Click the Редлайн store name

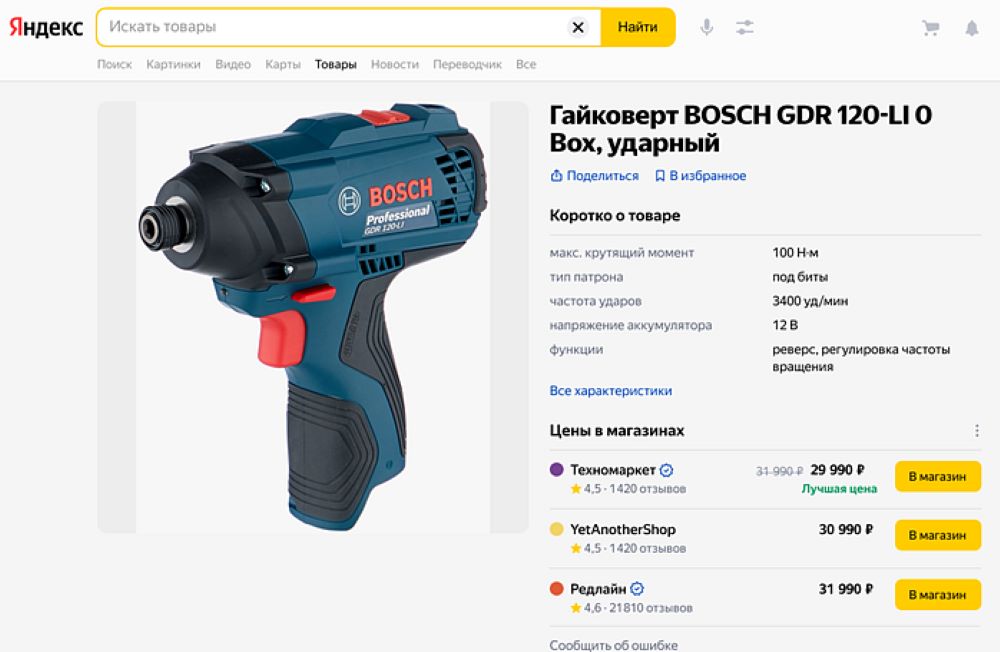pyautogui.click(x=598, y=589)
